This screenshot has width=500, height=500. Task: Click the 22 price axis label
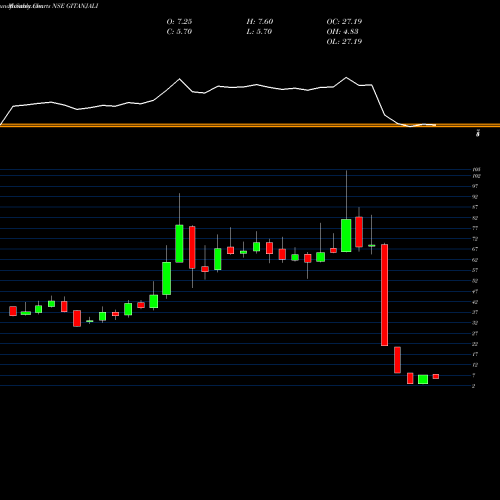(475, 344)
